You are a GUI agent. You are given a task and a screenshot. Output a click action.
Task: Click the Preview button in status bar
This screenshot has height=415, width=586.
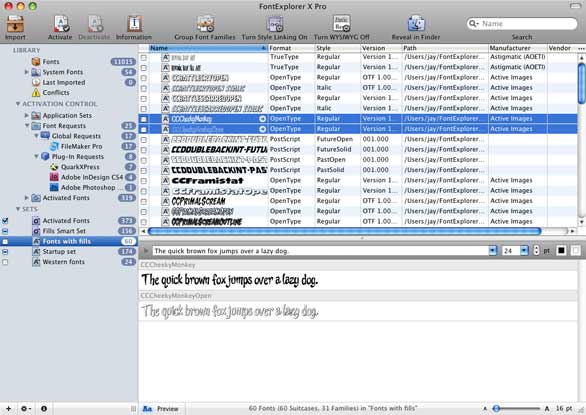[x=161, y=409]
